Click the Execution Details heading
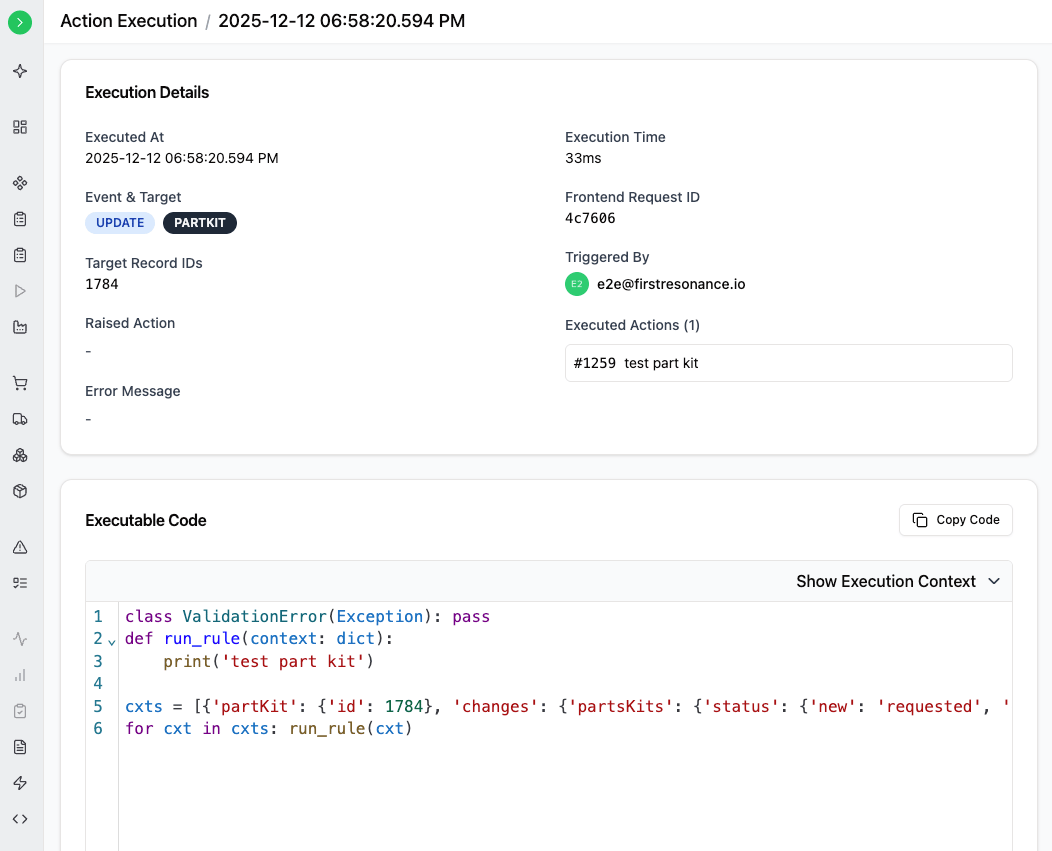 (147, 93)
